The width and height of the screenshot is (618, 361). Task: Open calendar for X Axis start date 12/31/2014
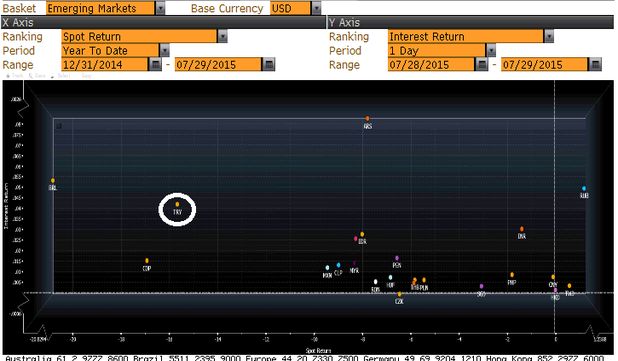[x=155, y=64]
